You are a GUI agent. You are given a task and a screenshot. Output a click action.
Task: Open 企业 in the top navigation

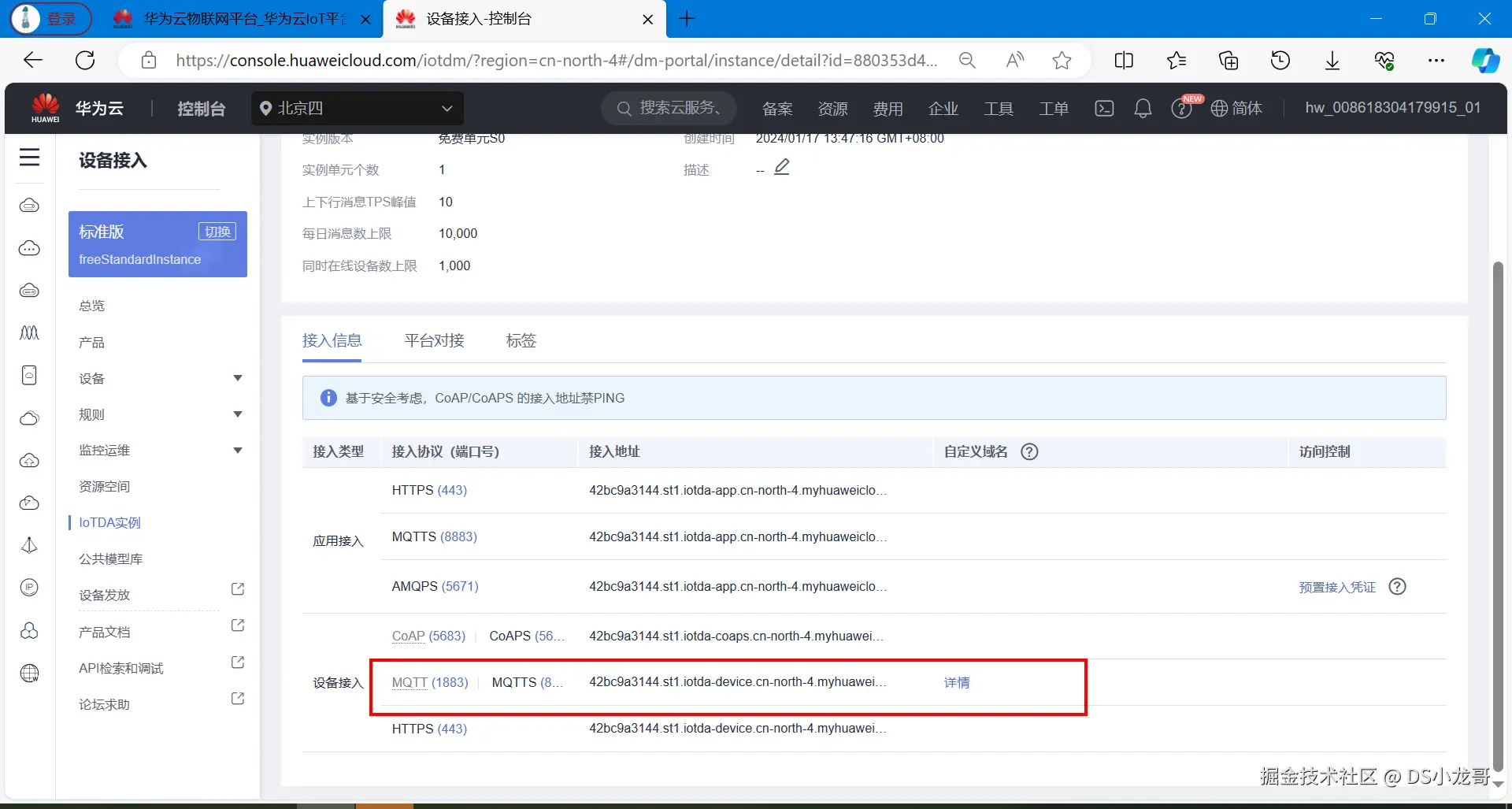tap(943, 108)
